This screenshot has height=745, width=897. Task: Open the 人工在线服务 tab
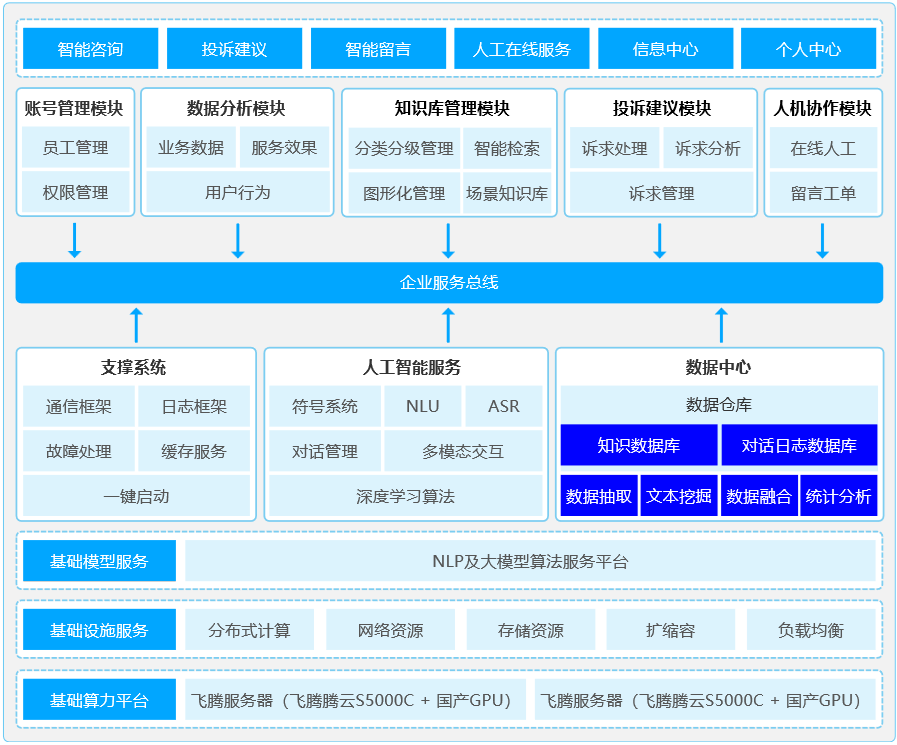pos(521,49)
